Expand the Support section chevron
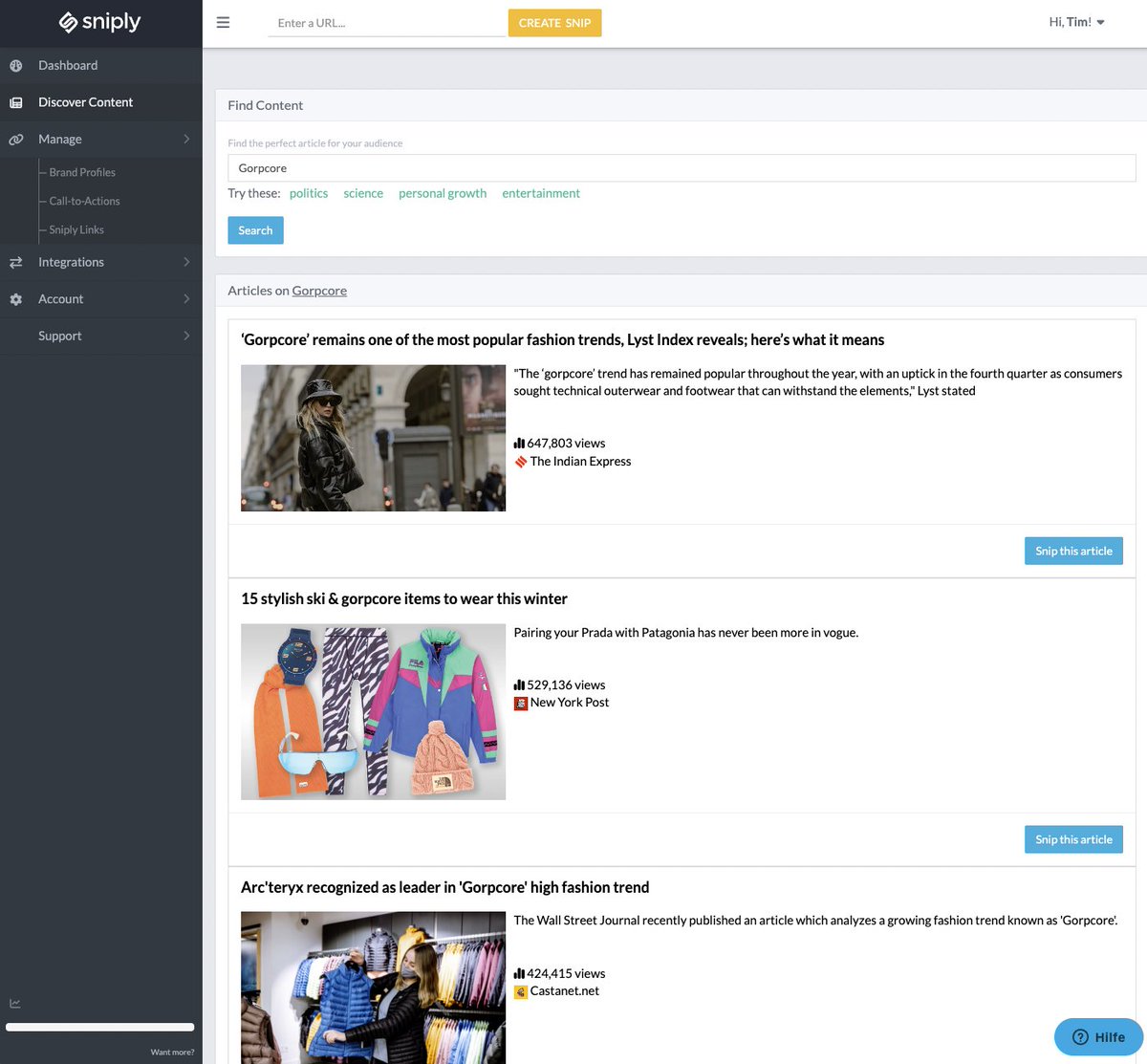1147x1064 pixels. coord(186,336)
